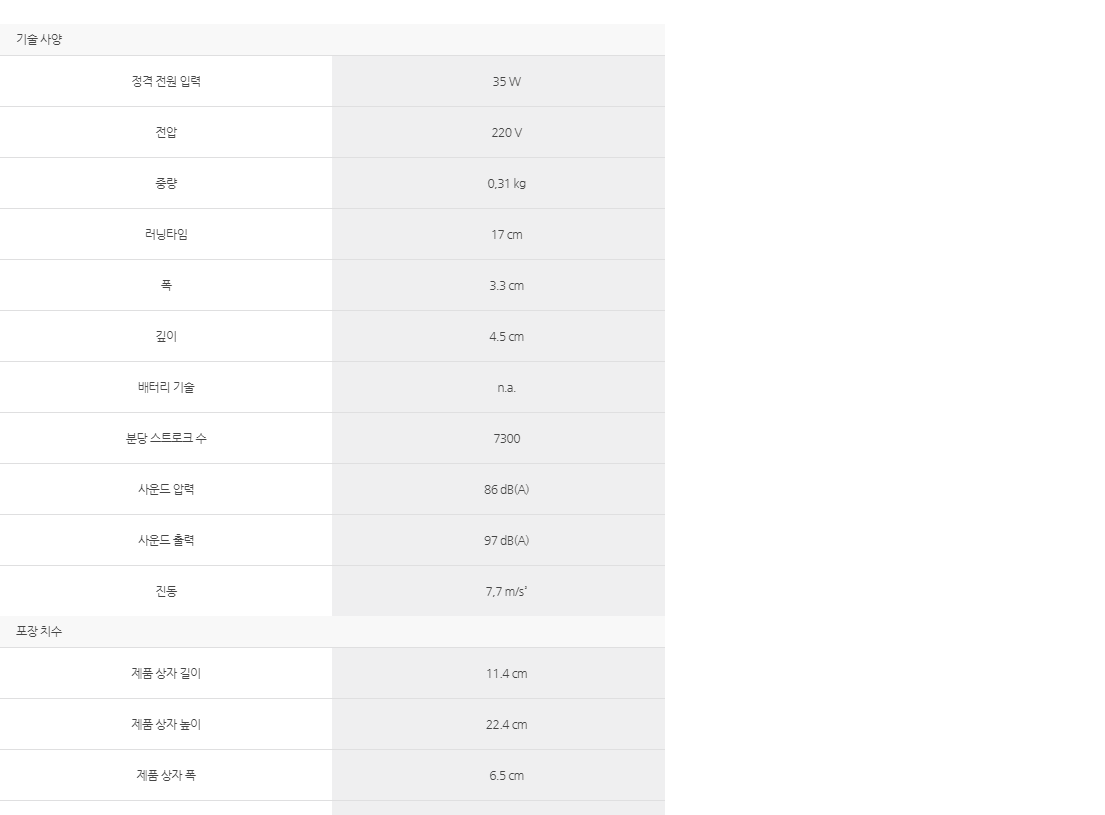Click the 기술 사양 section header
1105x815 pixels.
(39, 39)
